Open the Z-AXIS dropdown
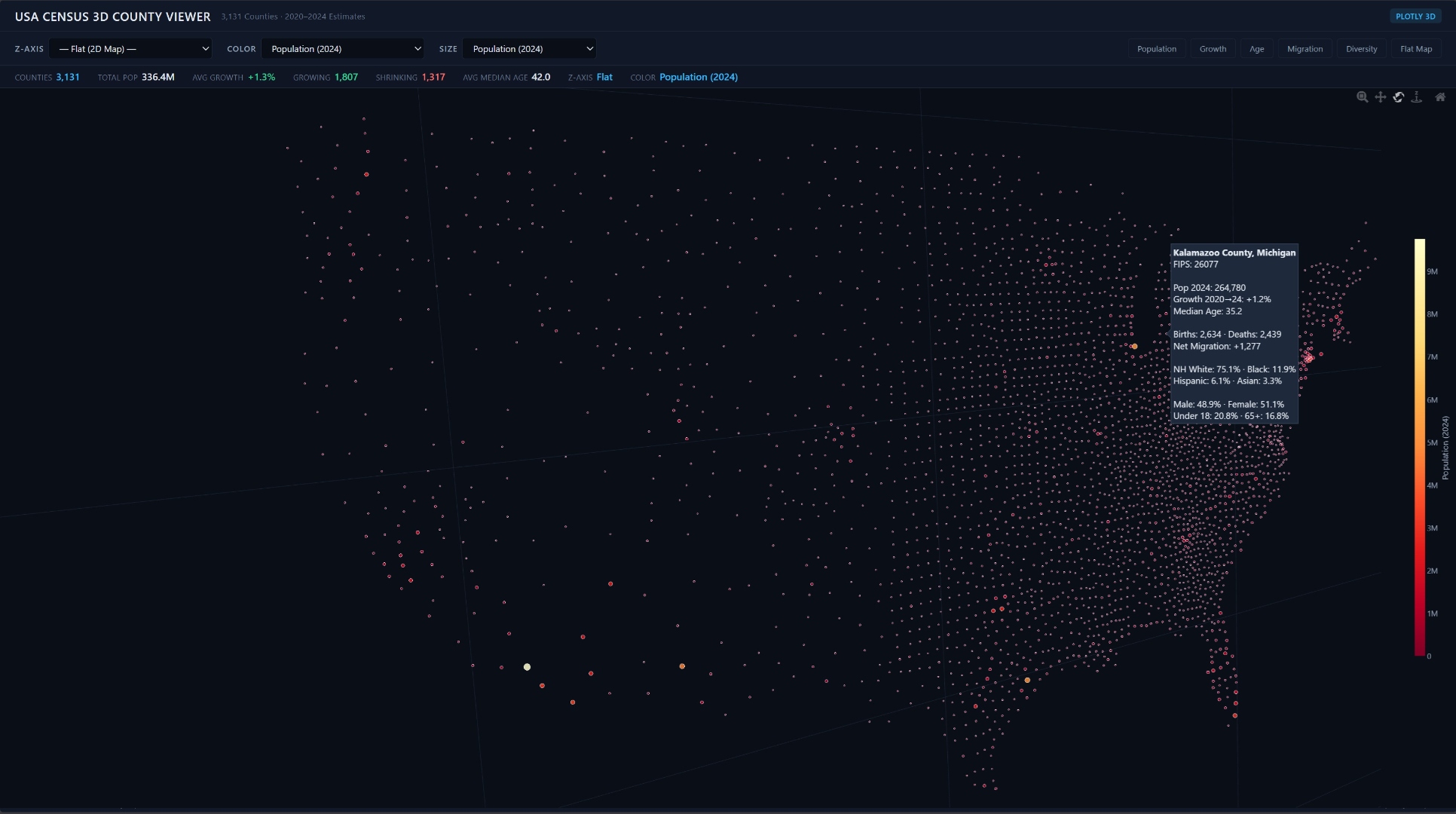Viewport: 1456px width, 814px height. point(131,48)
